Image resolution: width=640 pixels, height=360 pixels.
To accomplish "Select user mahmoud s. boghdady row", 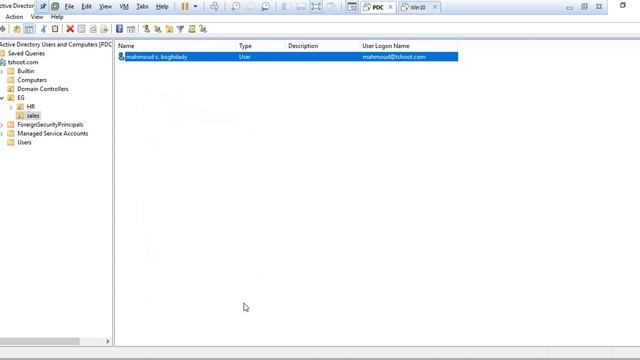I will [x=287, y=57].
